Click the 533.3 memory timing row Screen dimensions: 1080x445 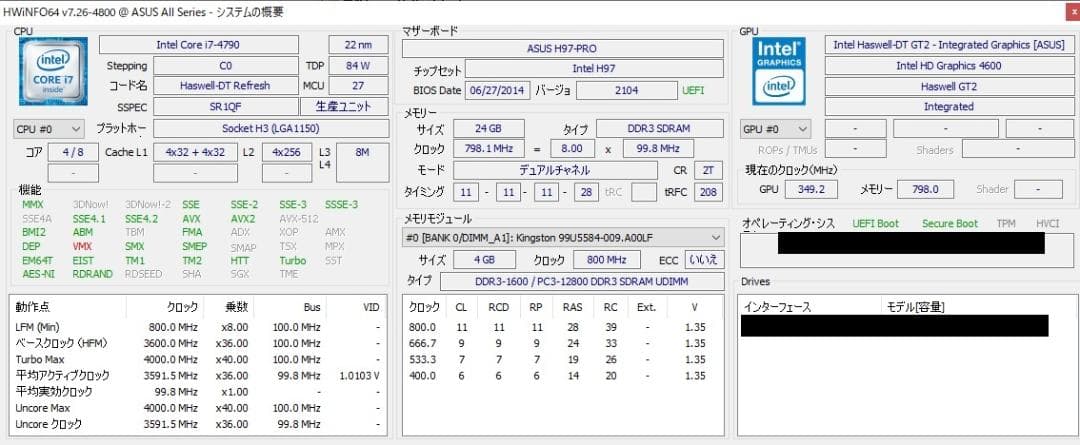point(563,360)
